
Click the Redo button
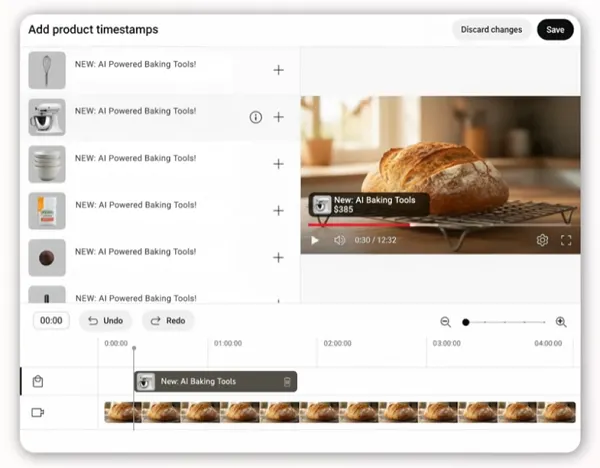click(168, 321)
